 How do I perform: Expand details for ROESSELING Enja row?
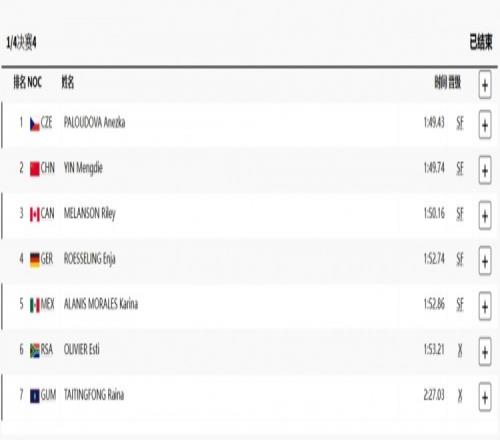click(485, 261)
